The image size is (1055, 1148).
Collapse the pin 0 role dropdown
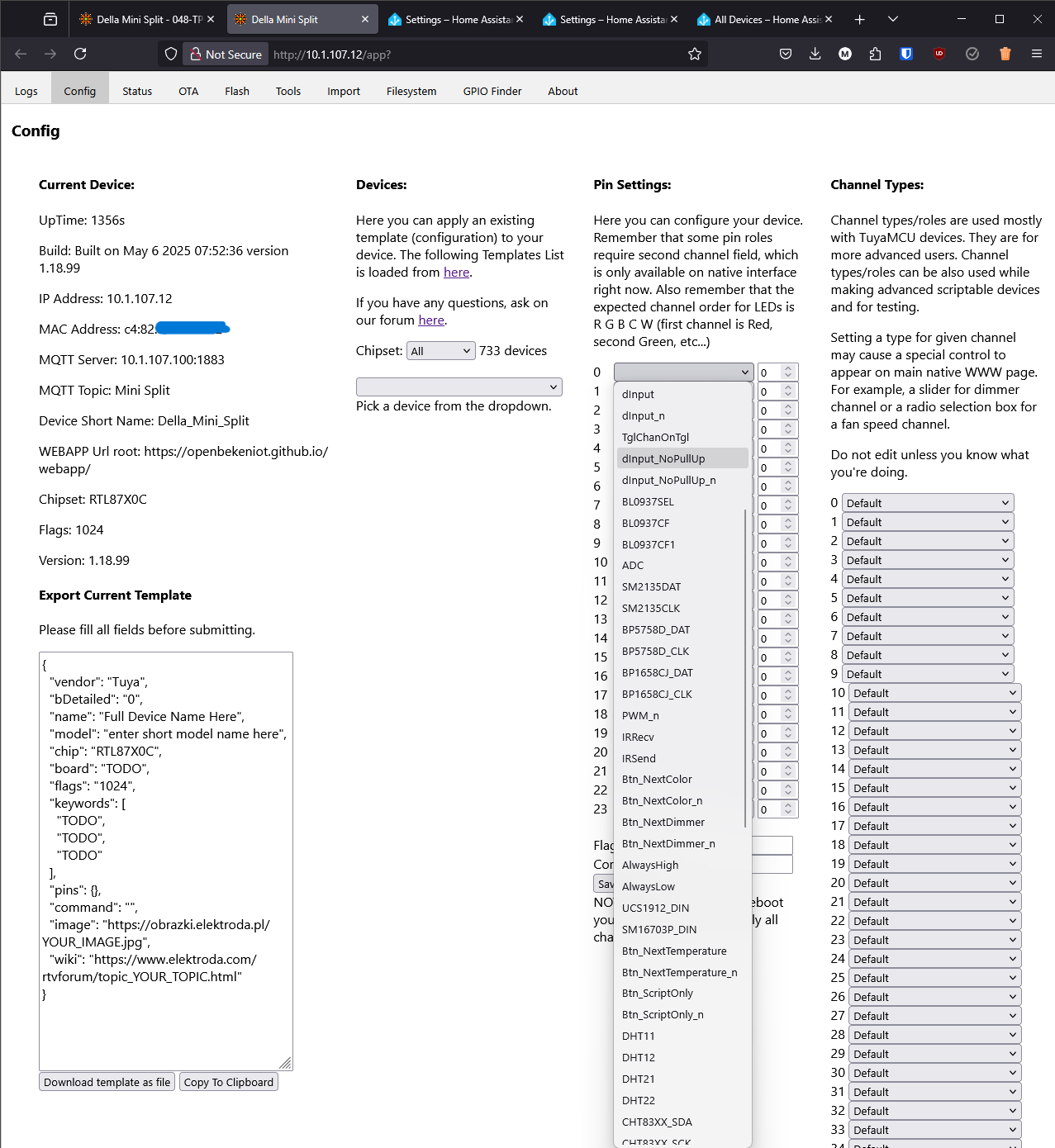click(684, 372)
